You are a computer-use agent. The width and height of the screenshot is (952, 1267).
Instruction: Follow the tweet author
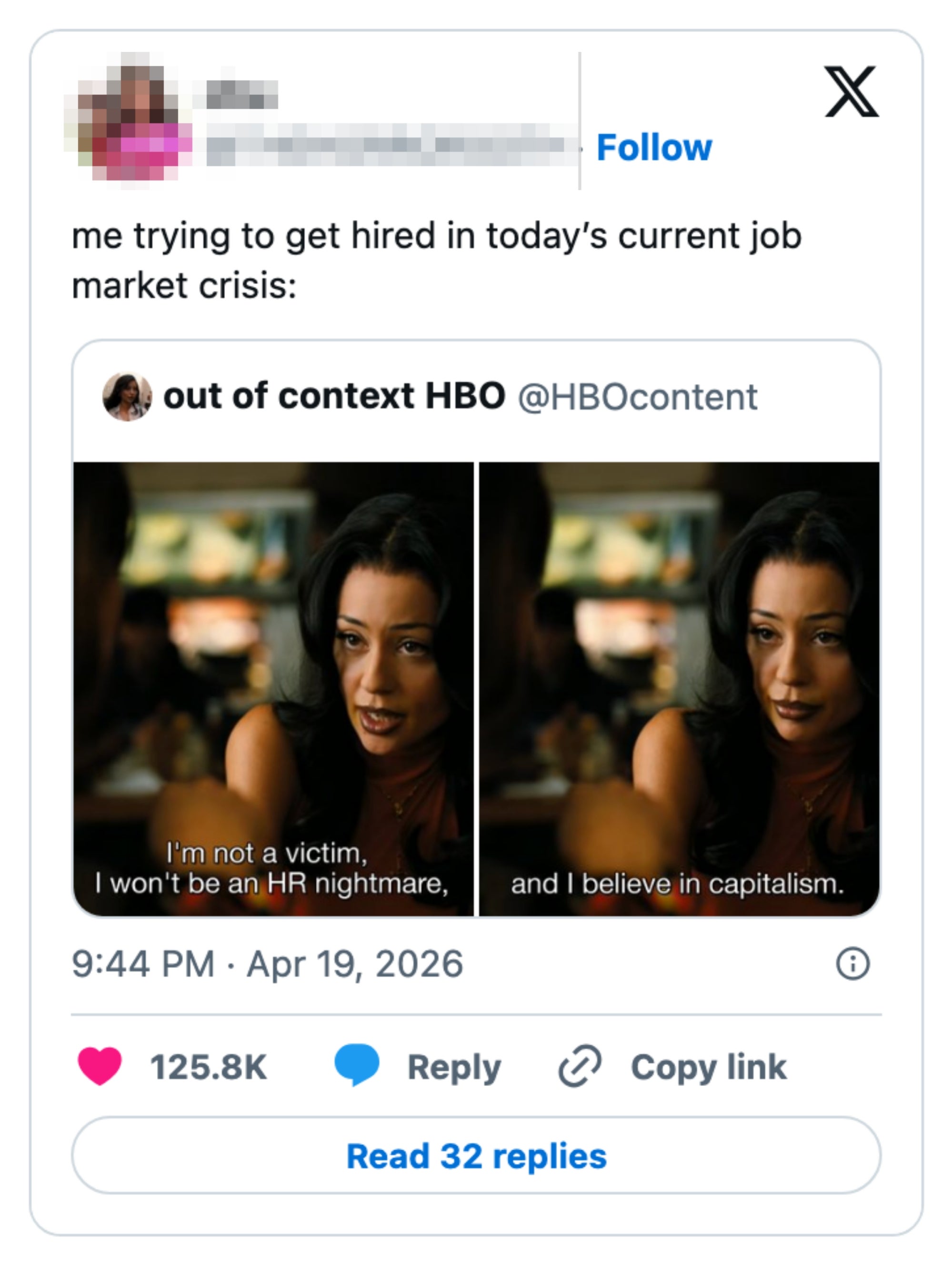click(x=653, y=148)
